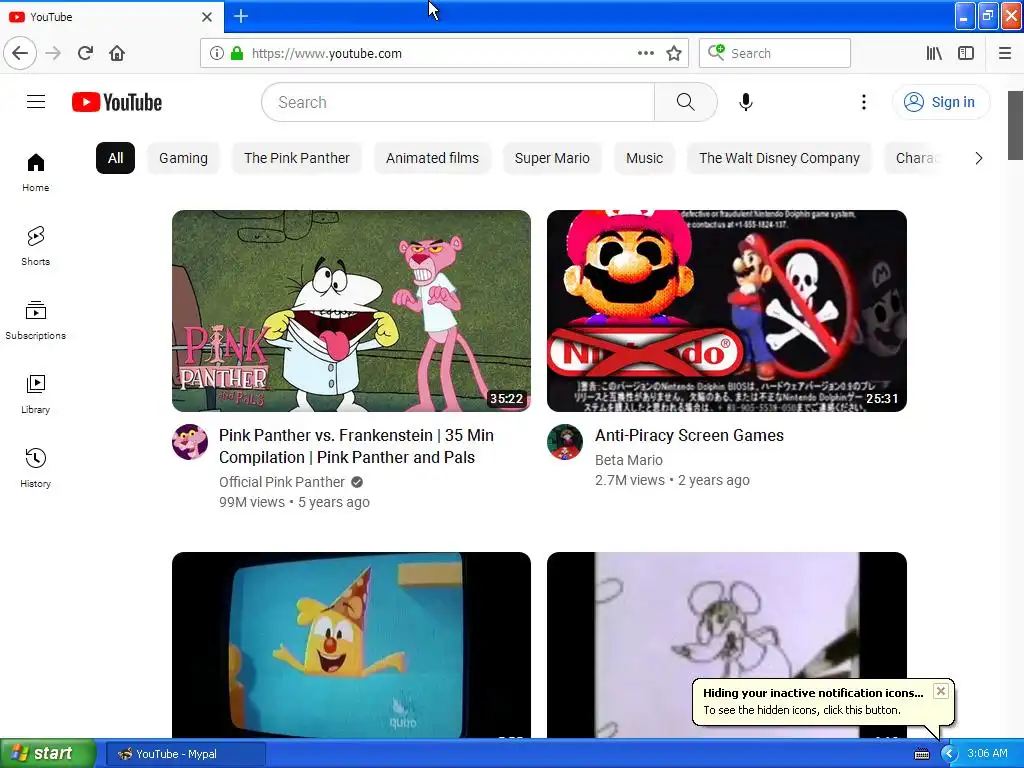Dismiss the notification icons balloon tip
The image size is (1024, 768).
tap(940, 691)
